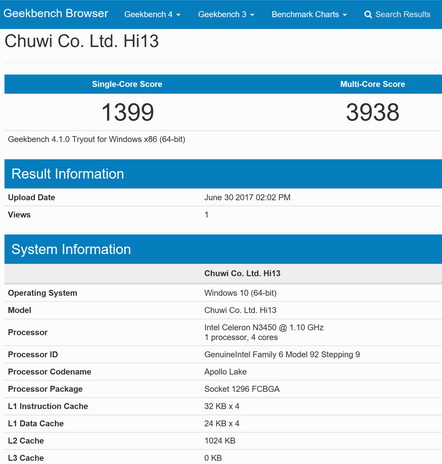Select the 1 processor, 4 cores text

pyautogui.click(x=241, y=337)
